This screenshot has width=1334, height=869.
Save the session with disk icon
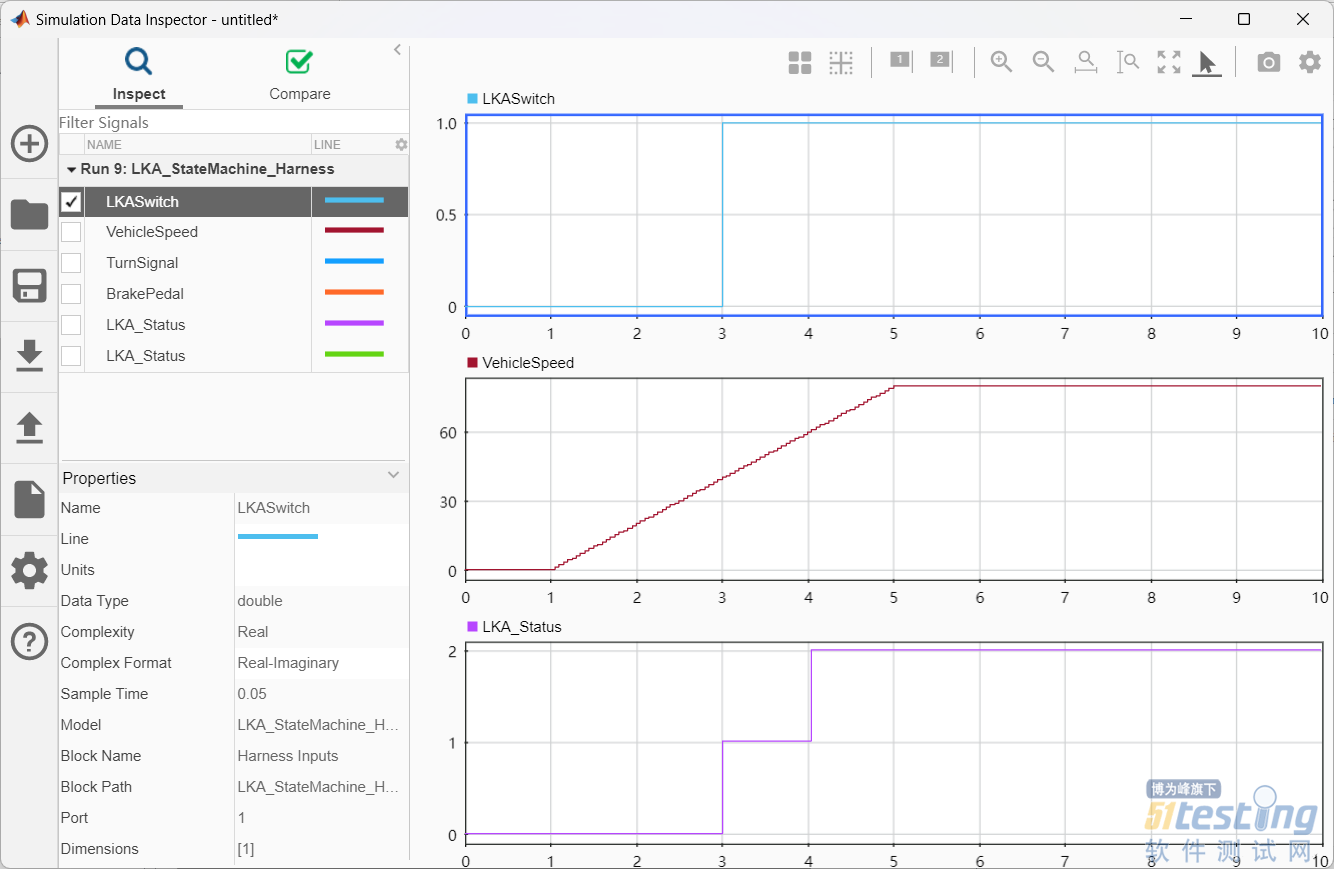(29, 286)
